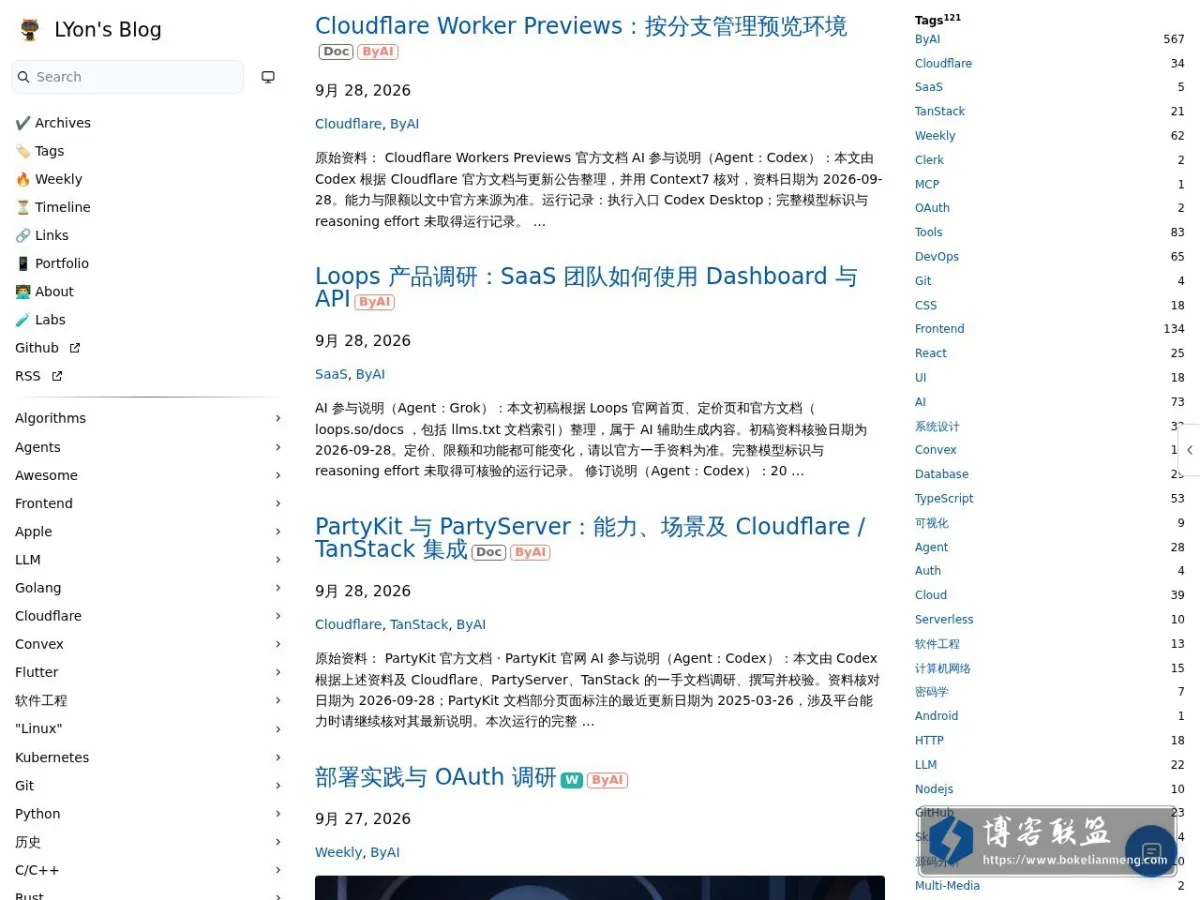
Task: Open the Labs page
Action: tap(41, 319)
